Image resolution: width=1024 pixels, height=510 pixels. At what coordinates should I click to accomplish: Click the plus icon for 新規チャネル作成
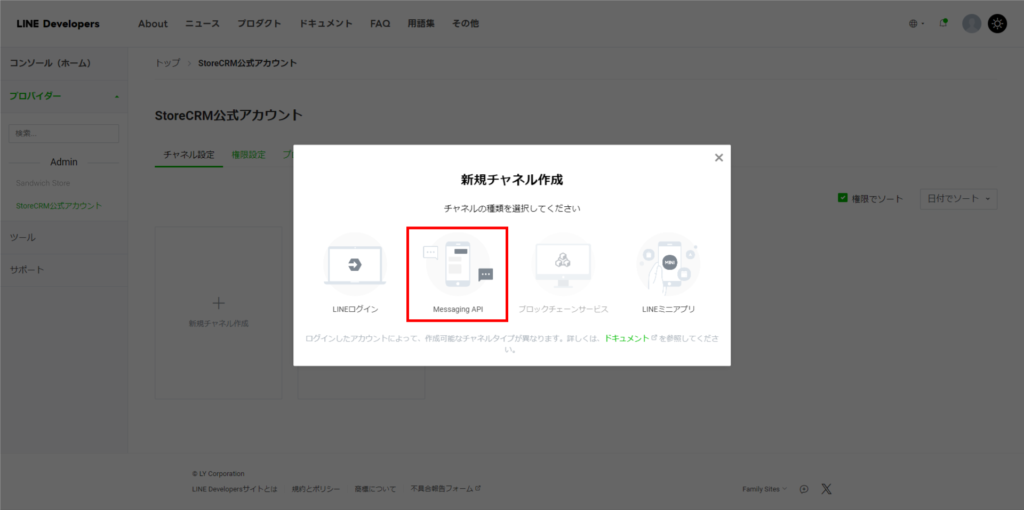(219, 303)
